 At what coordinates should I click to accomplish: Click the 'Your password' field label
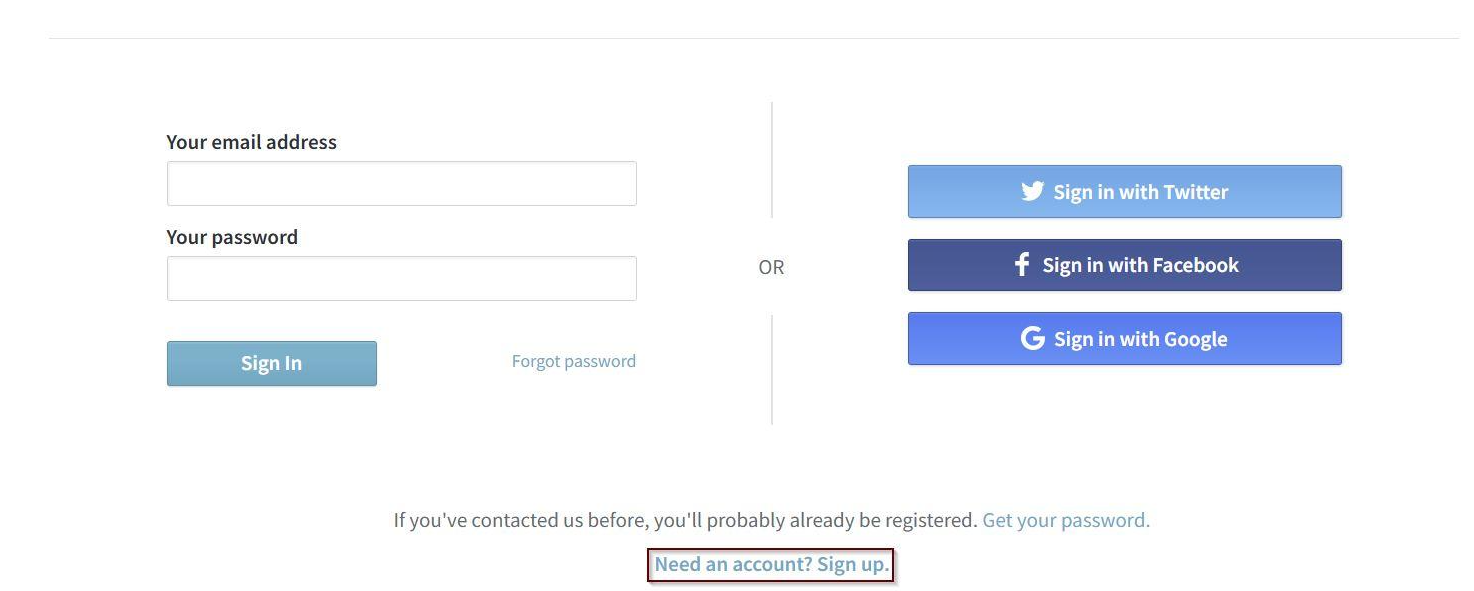coord(232,237)
